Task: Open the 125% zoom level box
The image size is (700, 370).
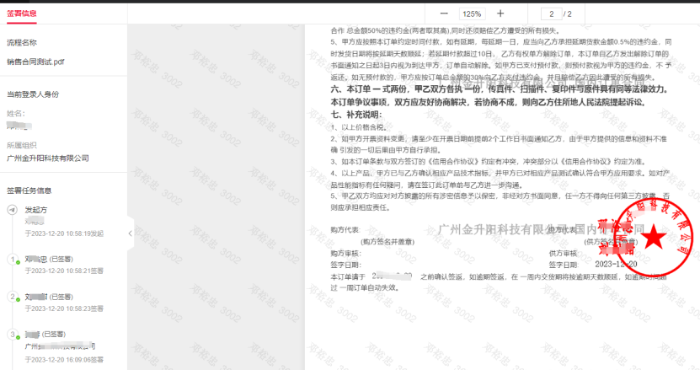Action: click(472, 14)
